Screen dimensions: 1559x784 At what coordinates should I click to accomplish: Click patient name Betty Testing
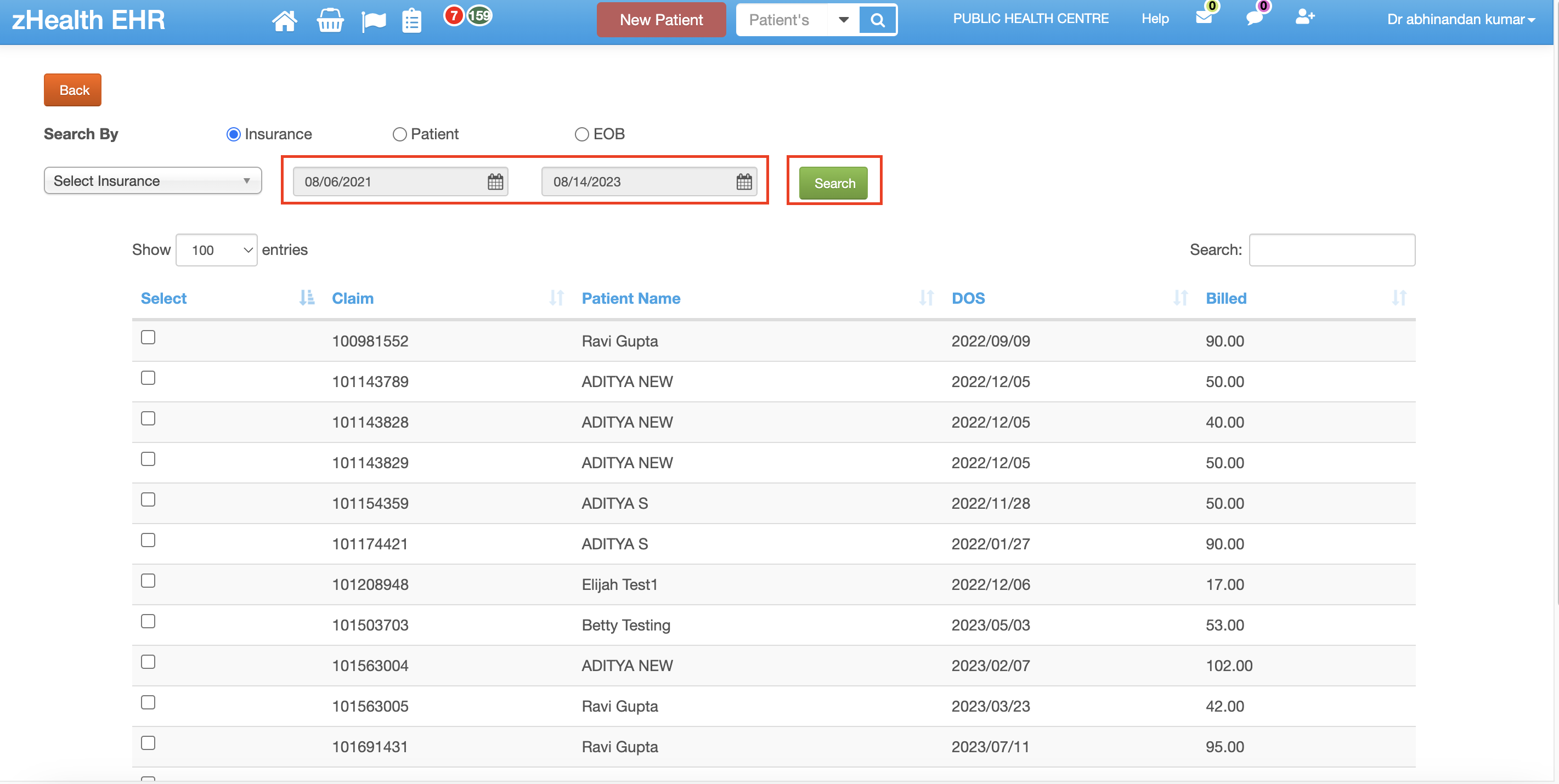626,625
